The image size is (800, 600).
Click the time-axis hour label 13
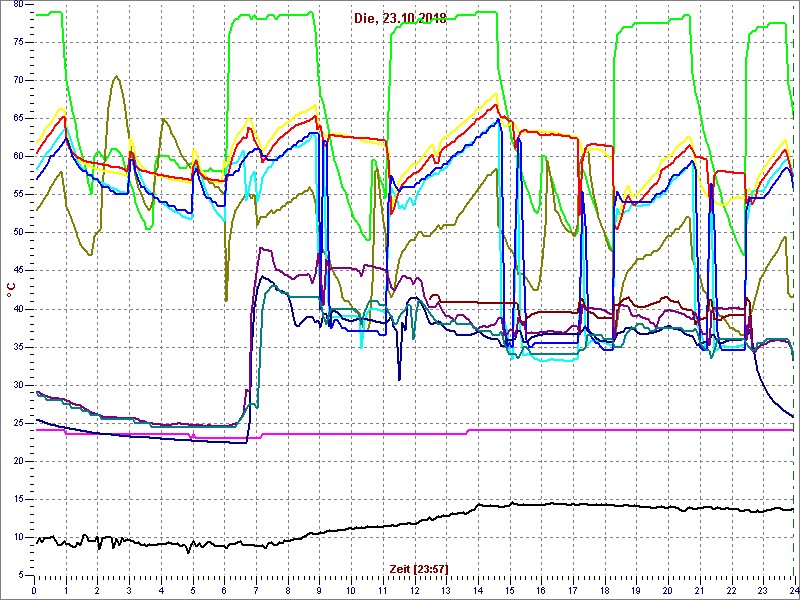(446, 589)
